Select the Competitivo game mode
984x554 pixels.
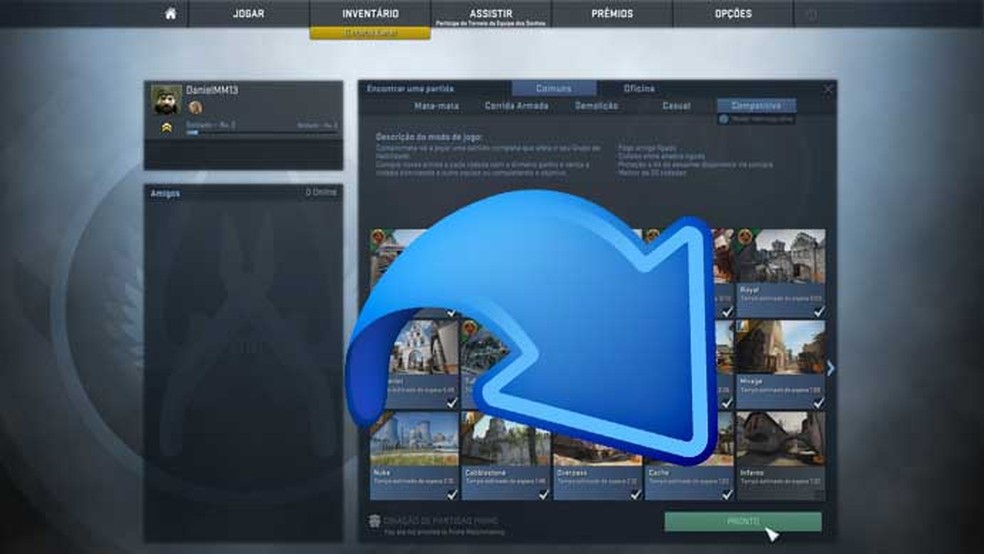(756, 106)
